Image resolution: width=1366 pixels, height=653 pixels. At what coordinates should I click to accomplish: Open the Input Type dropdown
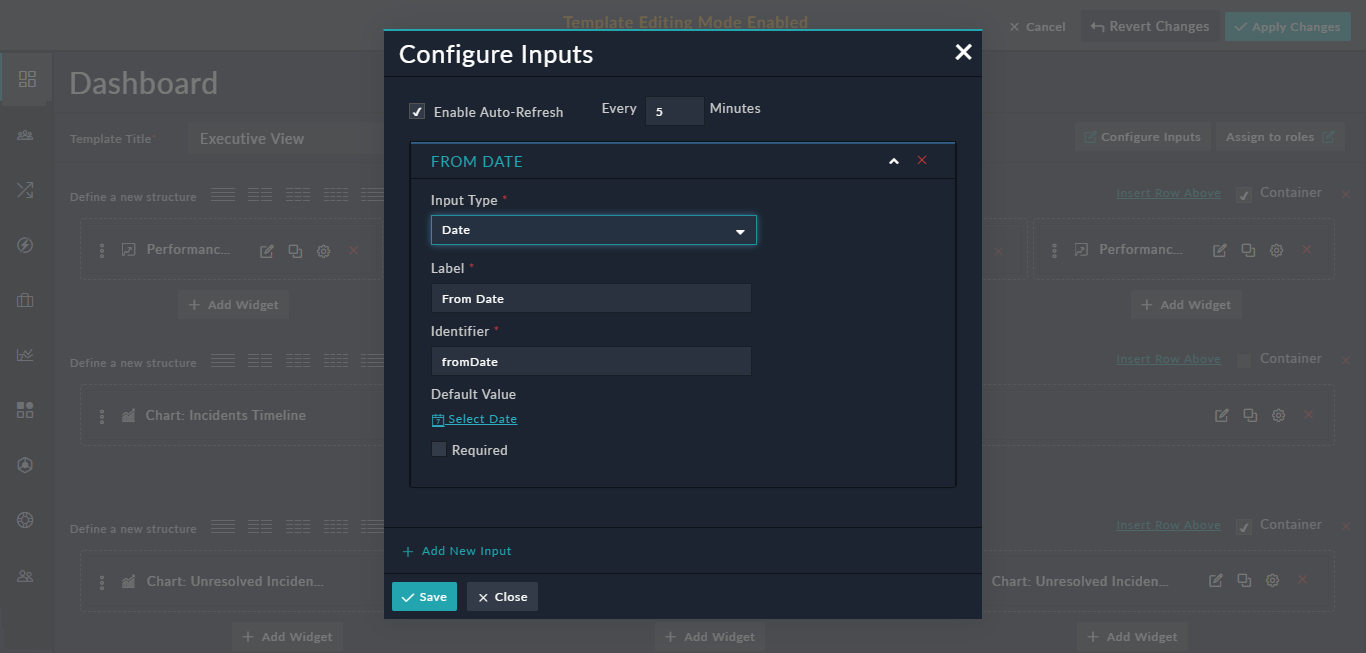593,229
